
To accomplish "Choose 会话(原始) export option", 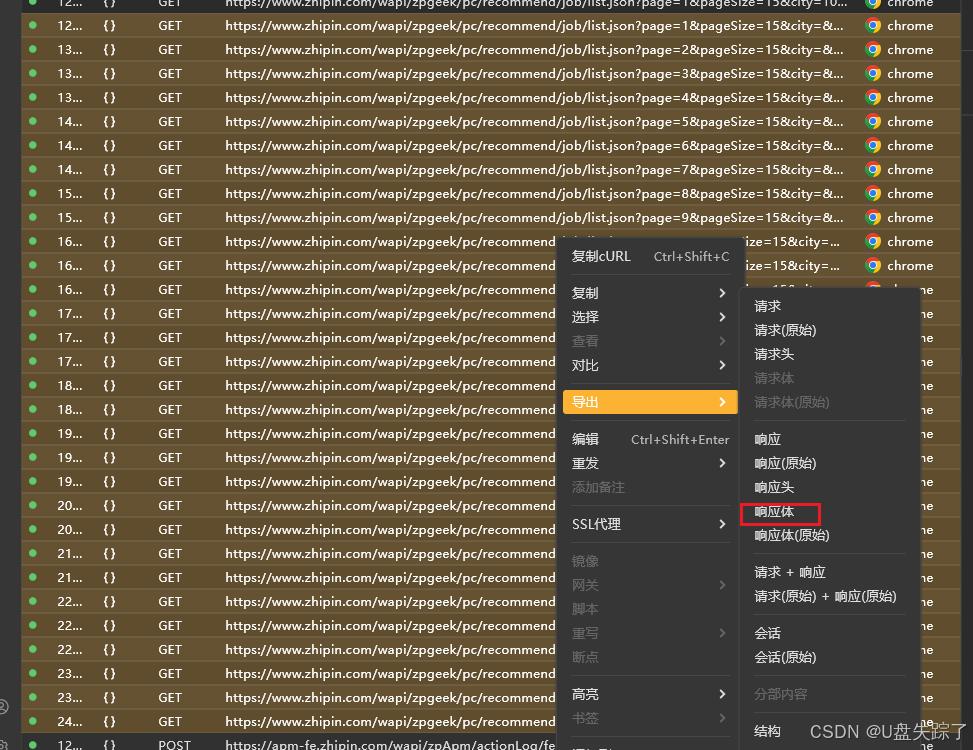I will [785, 657].
